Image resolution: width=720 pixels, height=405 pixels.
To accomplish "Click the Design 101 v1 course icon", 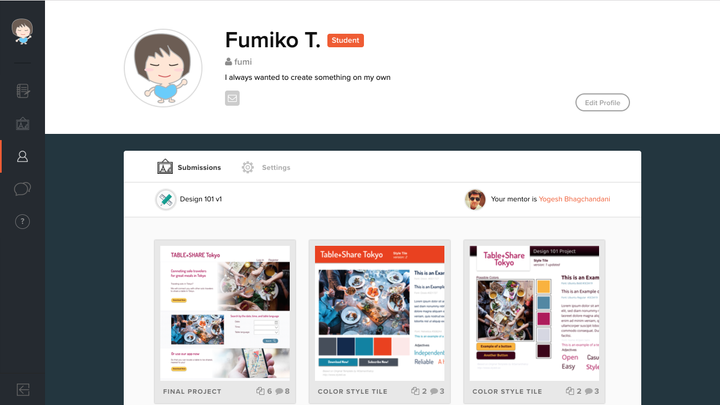I will [165, 199].
